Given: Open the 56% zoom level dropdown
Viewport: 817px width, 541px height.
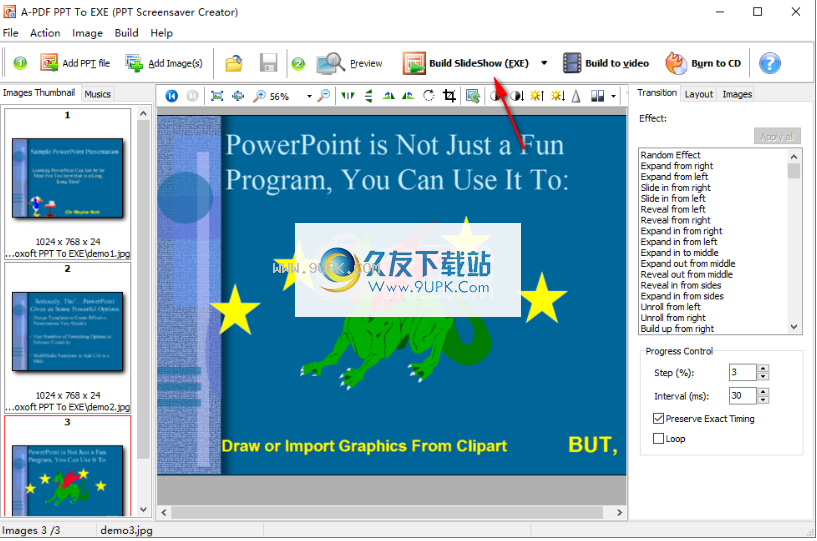Looking at the screenshot, I should [309, 96].
